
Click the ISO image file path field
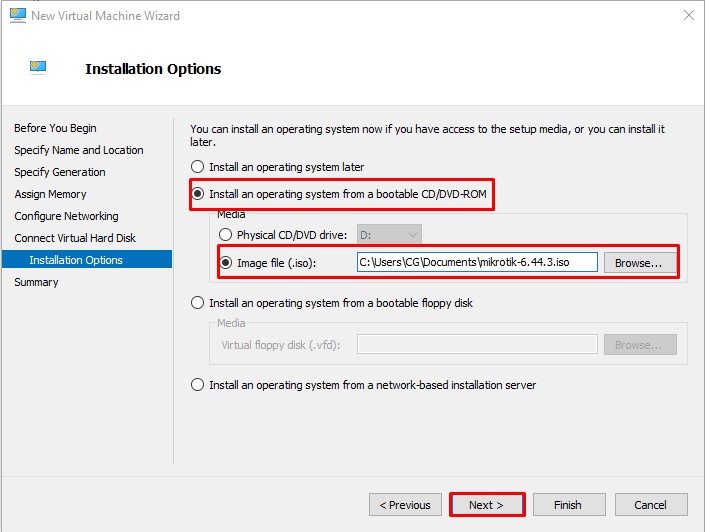click(476, 262)
